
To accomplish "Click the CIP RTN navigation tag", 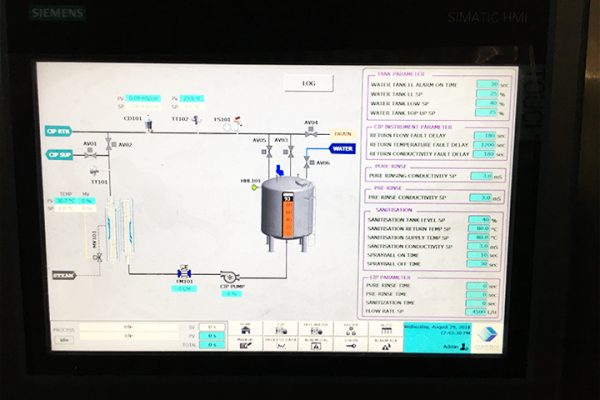I will (x=58, y=131).
